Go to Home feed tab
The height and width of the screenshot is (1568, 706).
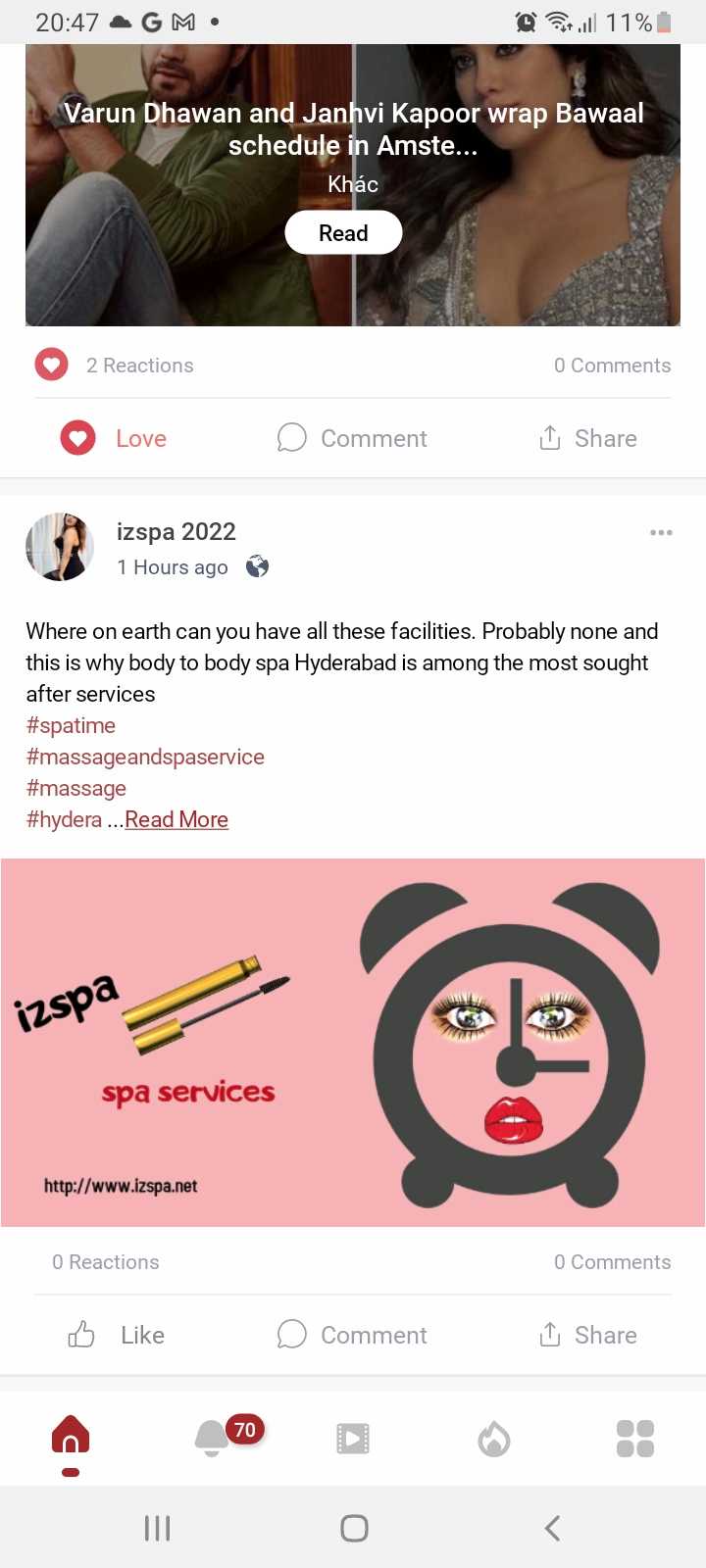click(71, 1439)
